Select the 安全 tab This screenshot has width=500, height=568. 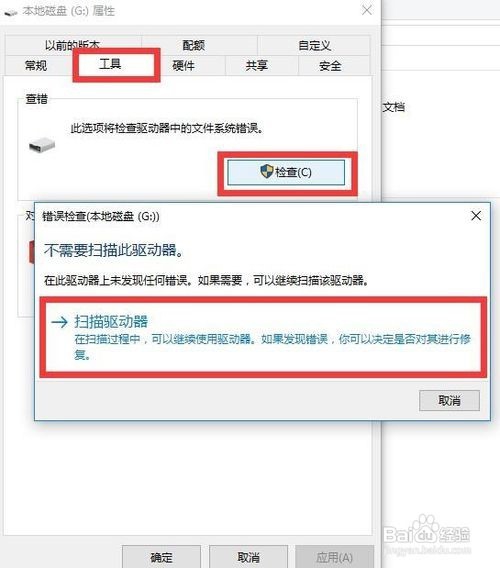point(330,66)
